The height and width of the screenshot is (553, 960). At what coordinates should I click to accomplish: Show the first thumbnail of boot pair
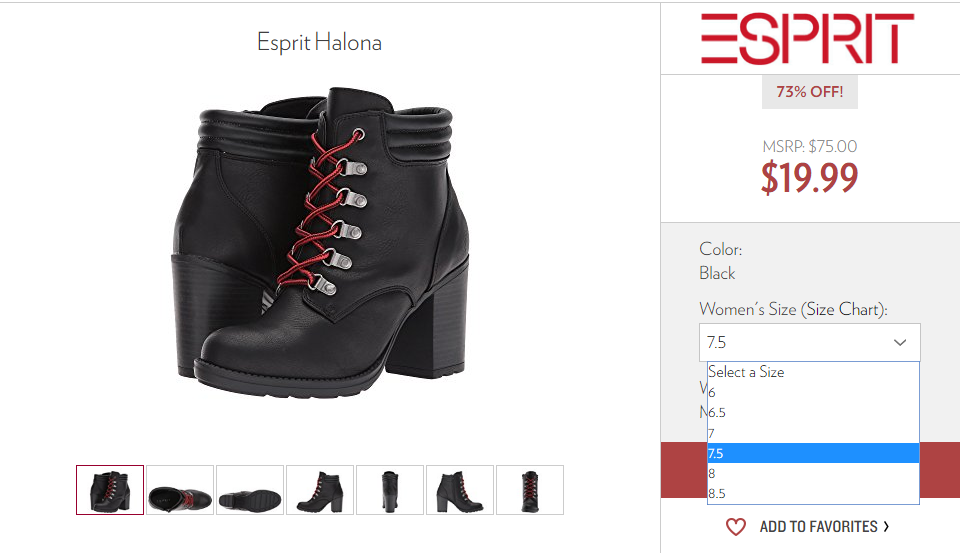click(110, 490)
